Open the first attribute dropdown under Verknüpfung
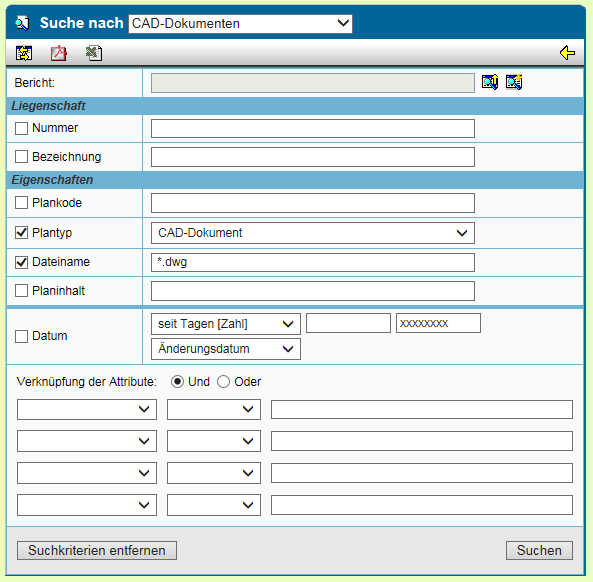 [x=87, y=409]
